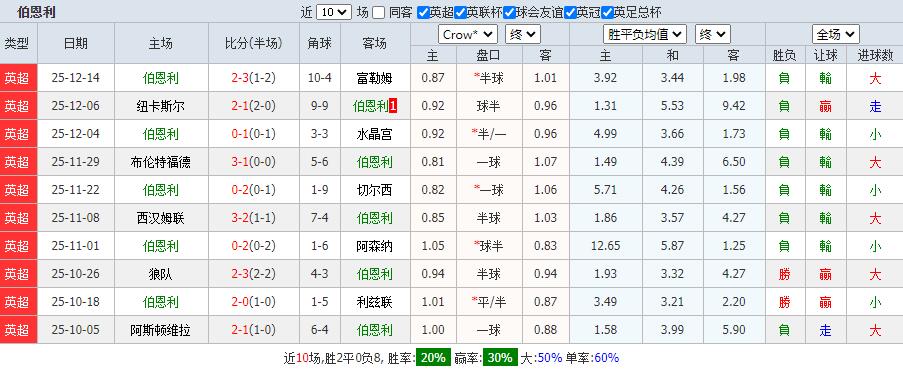
Task: Click the 伯恩利 section title
Action: point(36,12)
